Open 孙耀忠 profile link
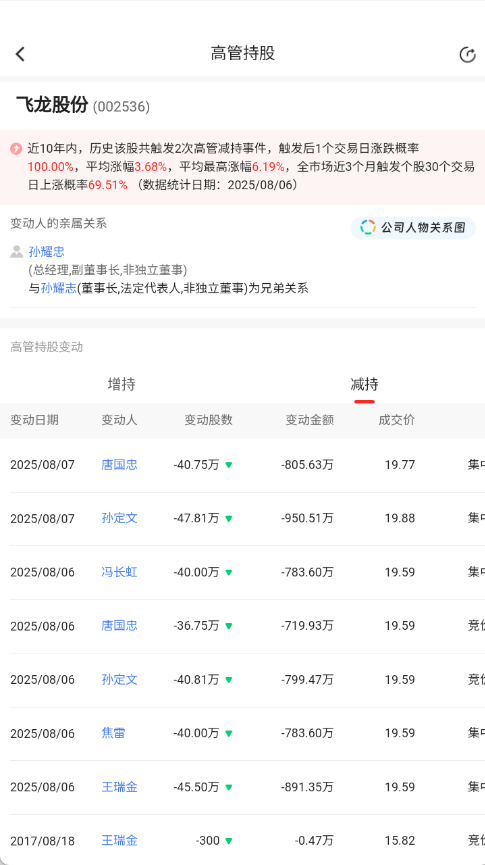 click(47, 252)
